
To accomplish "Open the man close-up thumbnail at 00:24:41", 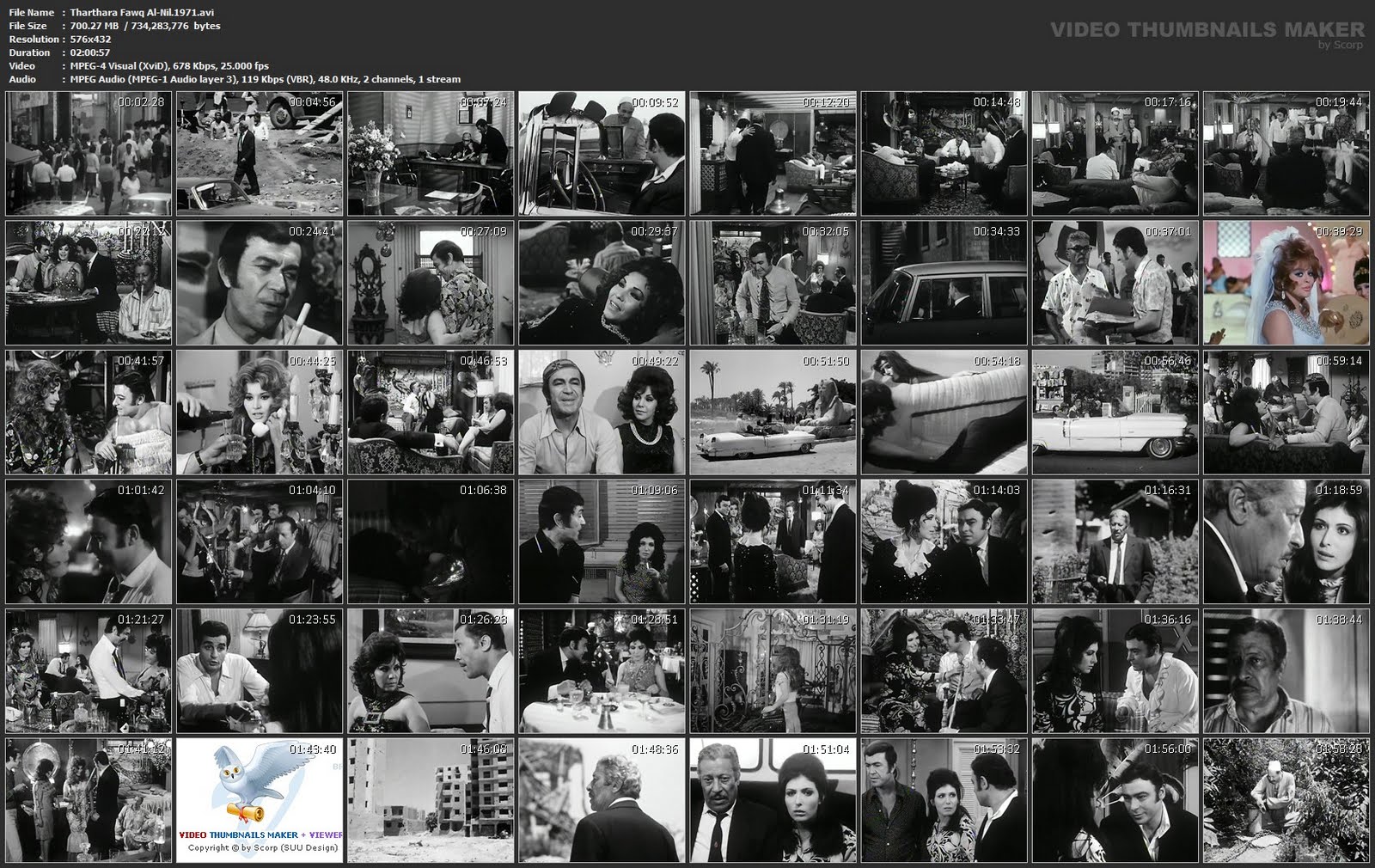I will [260, 283].
